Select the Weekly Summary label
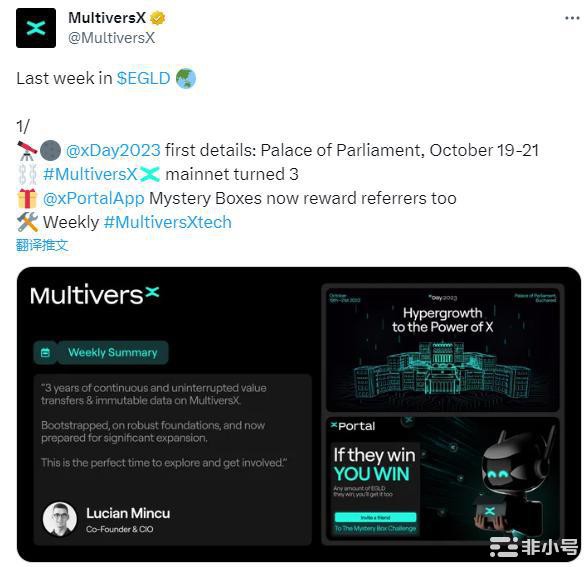Image resolution: width=586 pixels, height=567 pixels. [x=112, y=352]
